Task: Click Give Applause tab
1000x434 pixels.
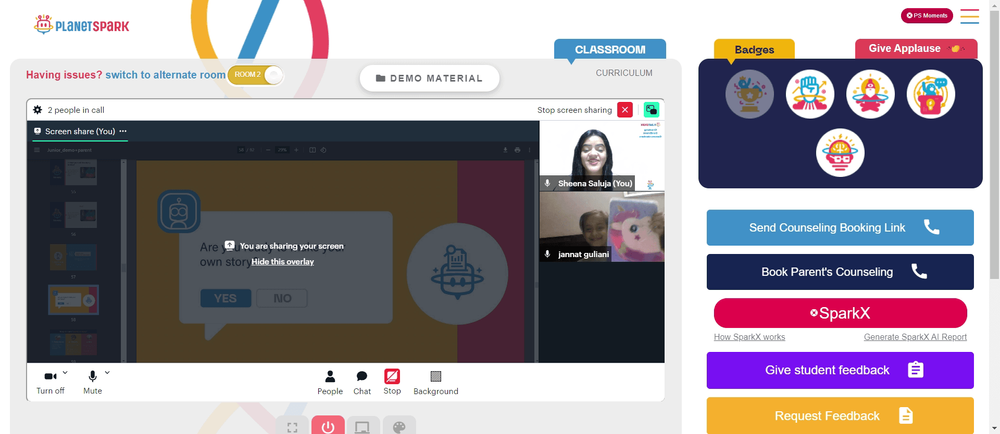Action: click(x=916, y=48)
